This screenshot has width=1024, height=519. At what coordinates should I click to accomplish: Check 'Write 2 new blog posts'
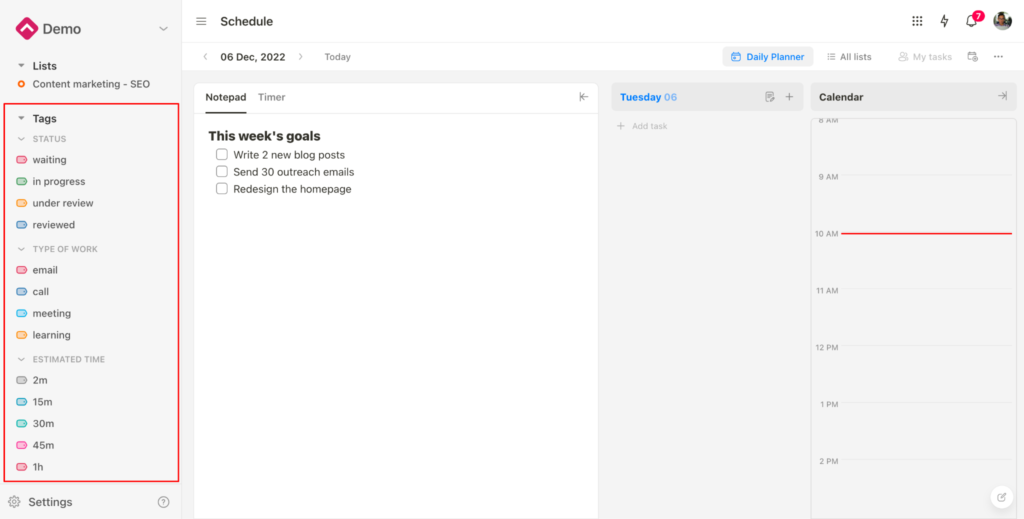point(222,155)
